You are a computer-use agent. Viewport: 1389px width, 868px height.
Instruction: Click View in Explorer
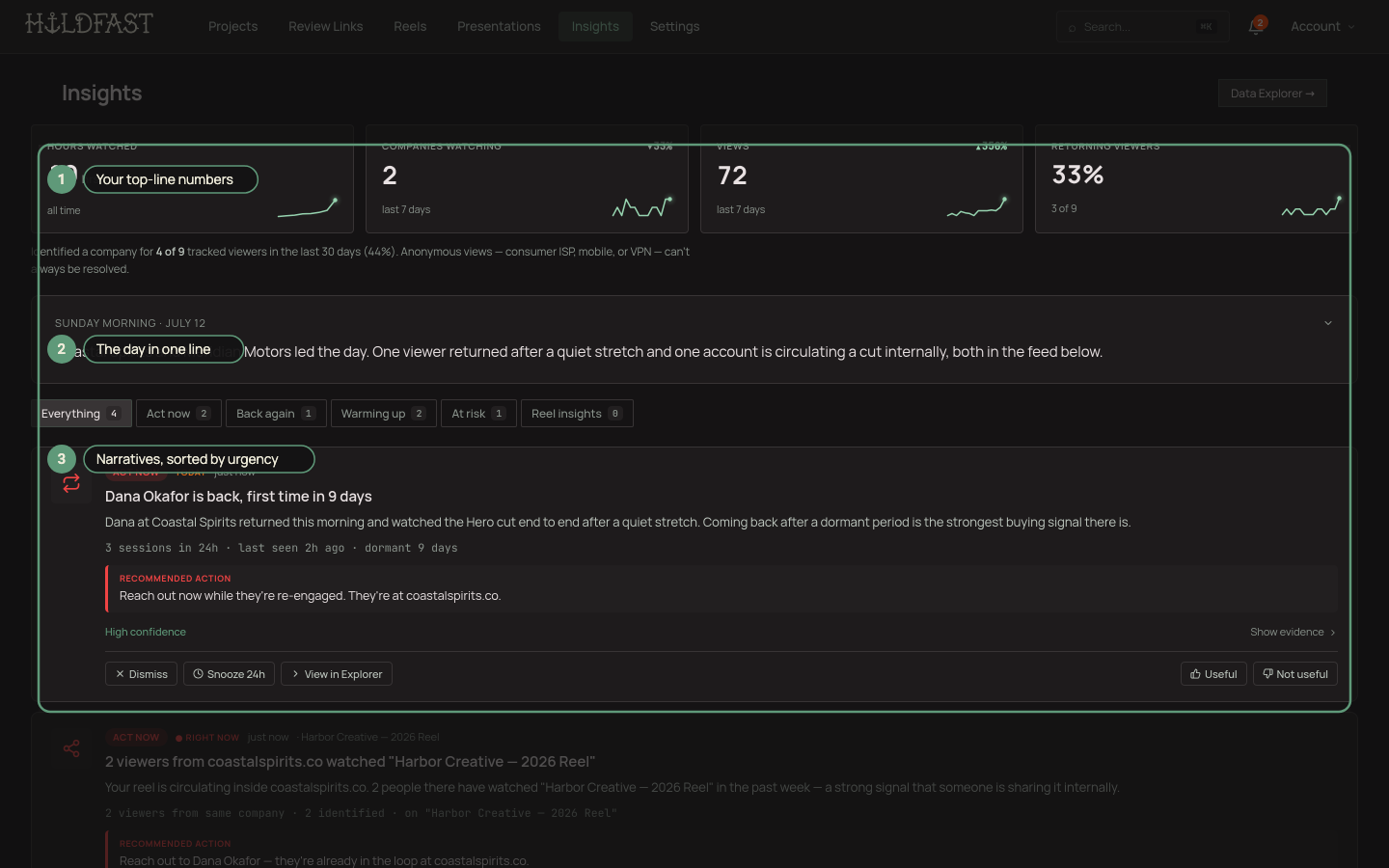pyautogui.click(x=336, y=674)
